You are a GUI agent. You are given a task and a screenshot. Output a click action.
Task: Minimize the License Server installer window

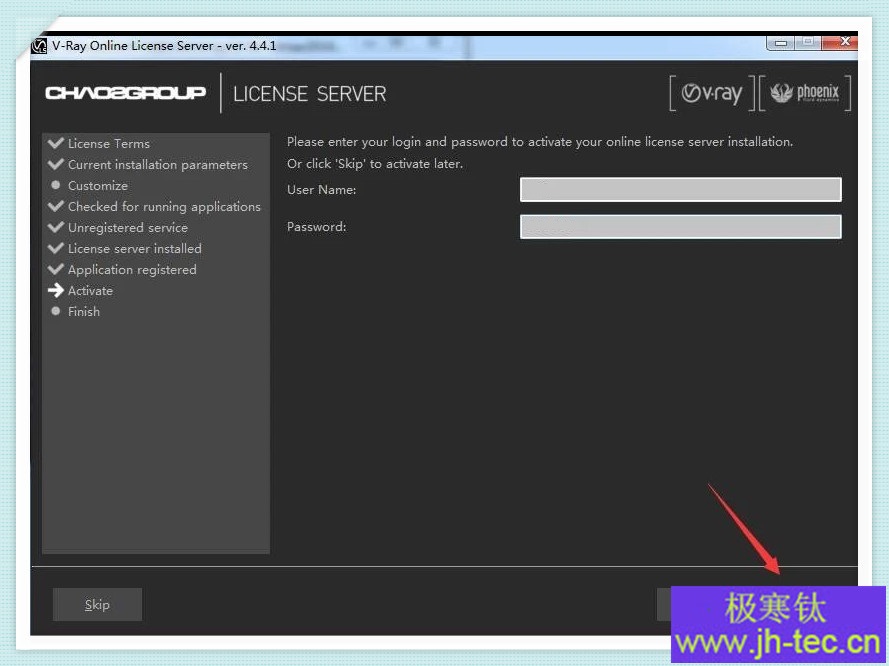[x=781, y=43]
